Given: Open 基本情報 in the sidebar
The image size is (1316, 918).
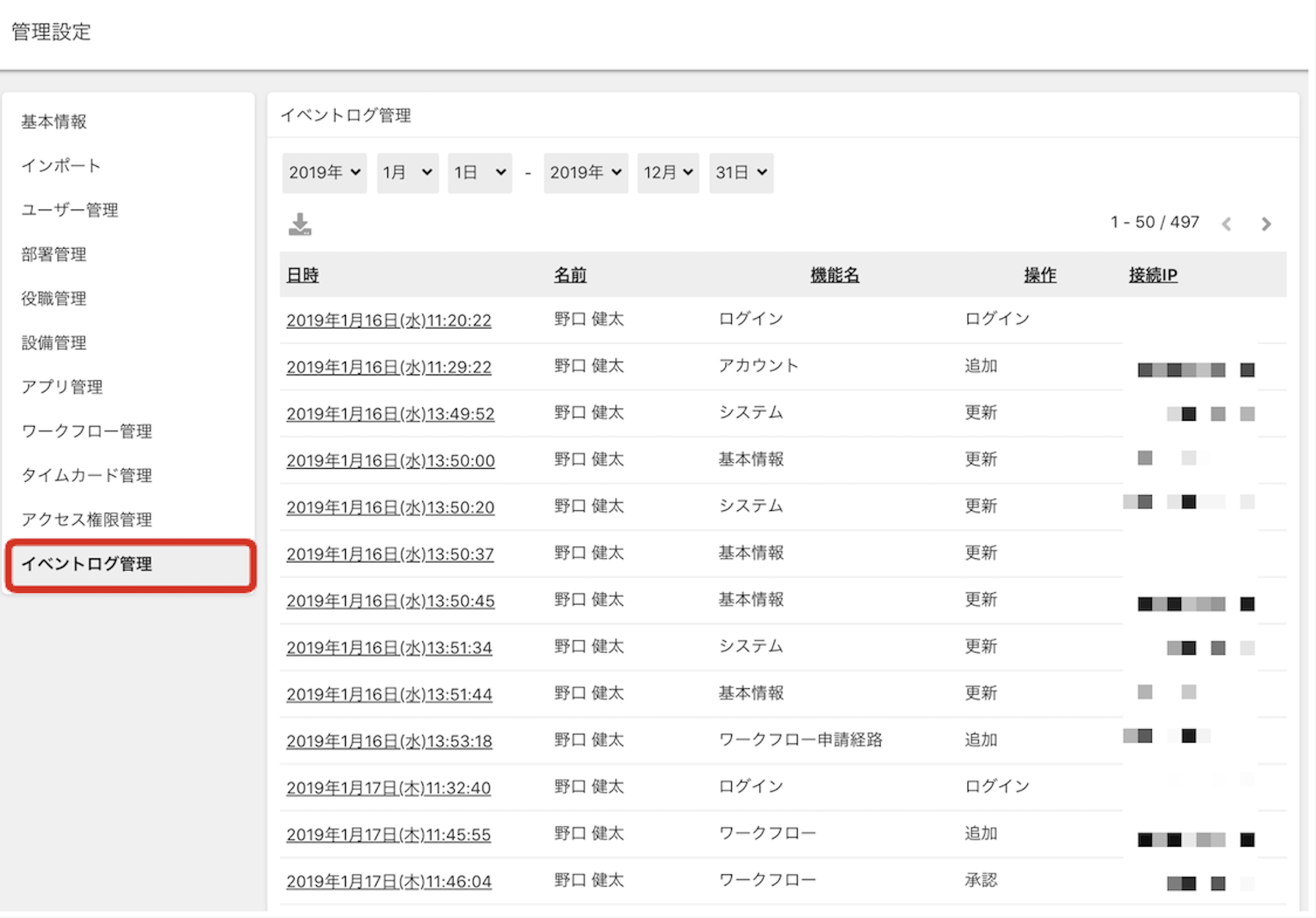Looking at the screenshot, I should [x=54, y=121].
